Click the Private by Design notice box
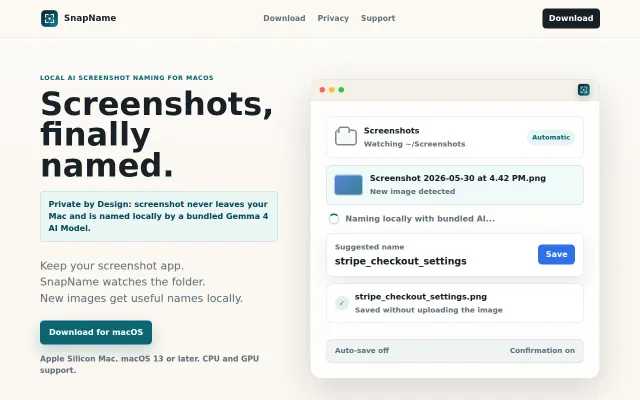This screenshot has height=400, width=640. pyautogui.click(x=159, y=216)
